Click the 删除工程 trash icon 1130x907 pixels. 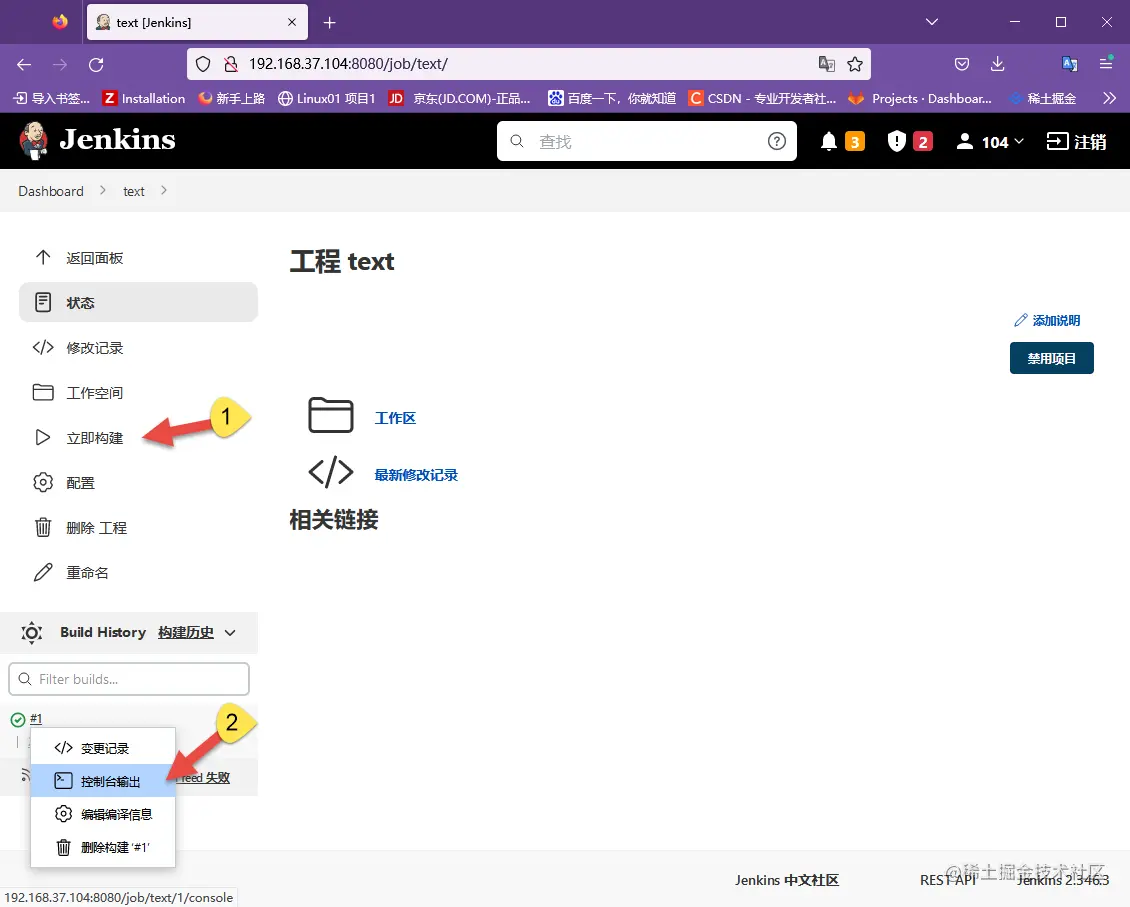[x=42, y=527]
